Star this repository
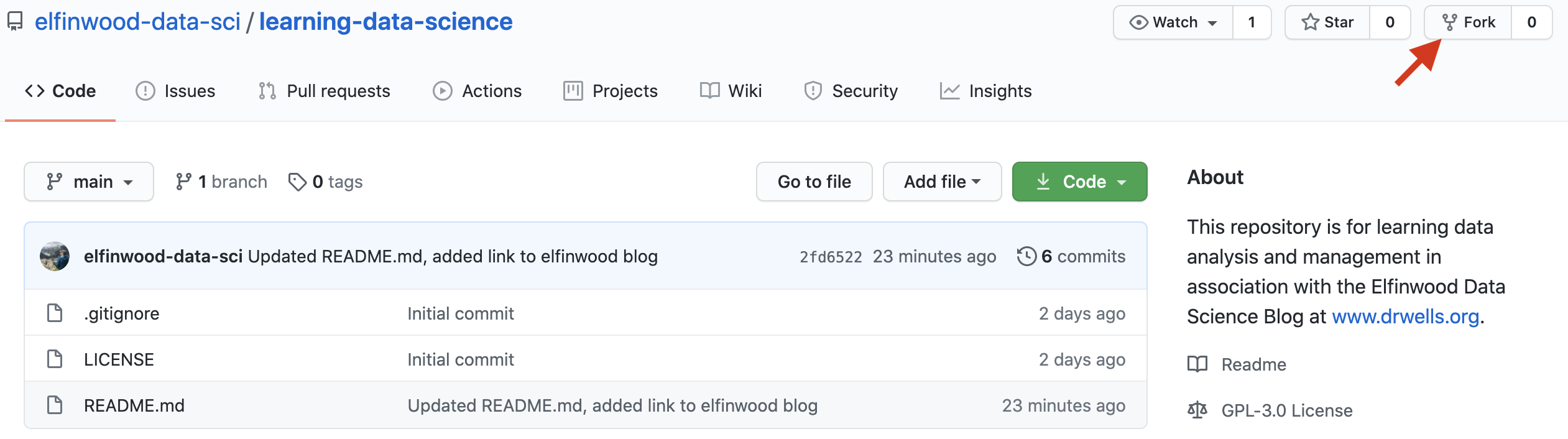 point(1327,22)
